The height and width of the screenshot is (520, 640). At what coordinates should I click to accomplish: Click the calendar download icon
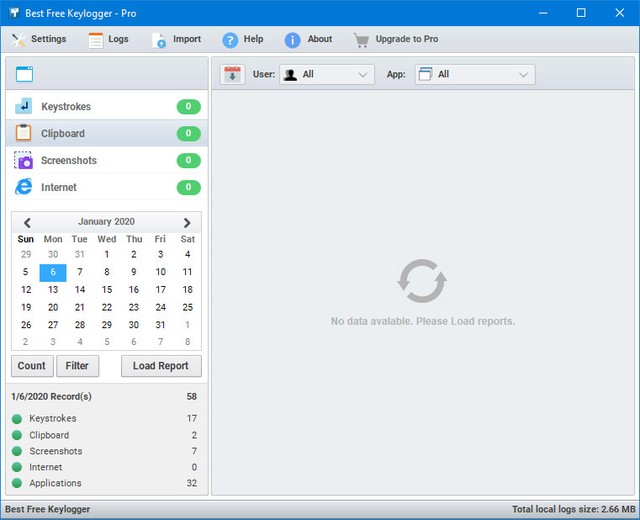click(x=232, y=75)
